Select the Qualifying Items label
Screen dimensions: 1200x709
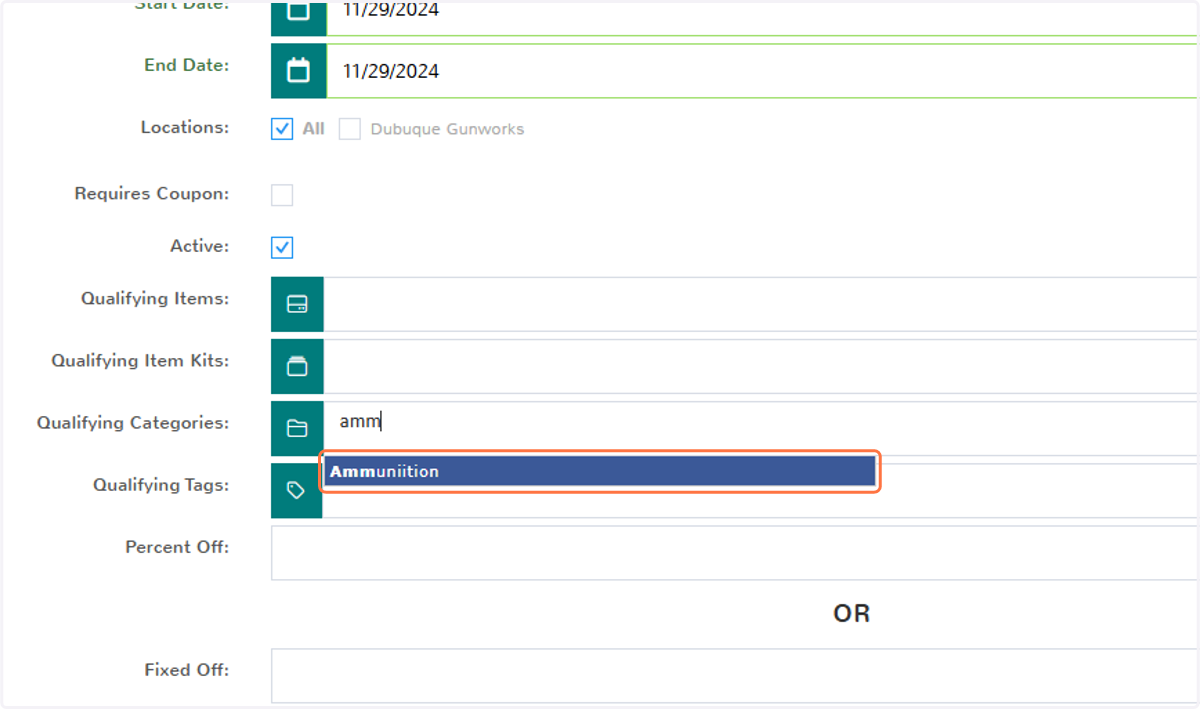(x=155, y=298)
